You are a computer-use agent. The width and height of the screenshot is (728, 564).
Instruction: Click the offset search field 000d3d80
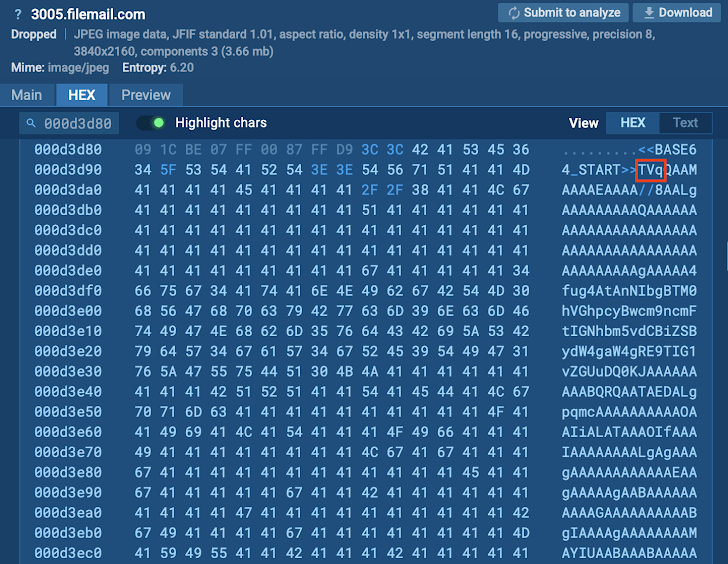(x=69, y=123)
